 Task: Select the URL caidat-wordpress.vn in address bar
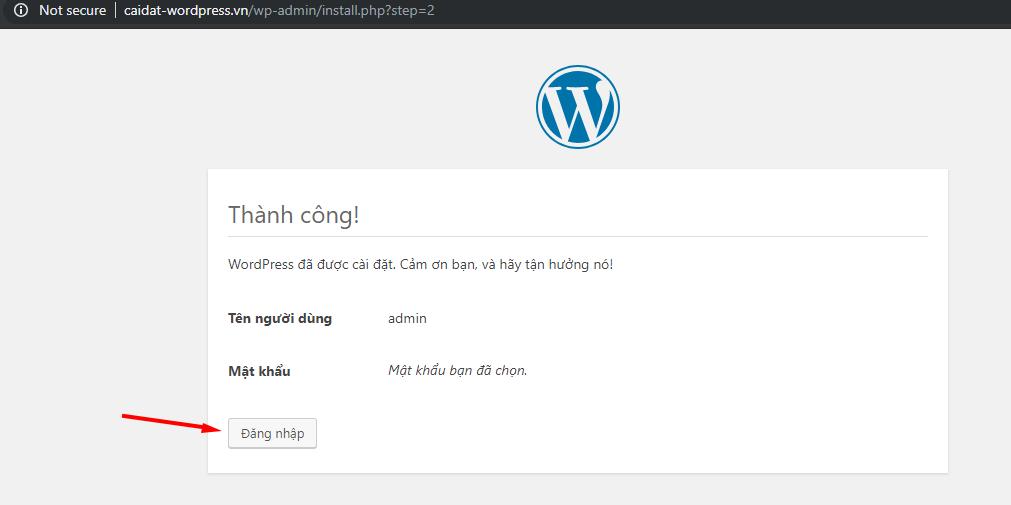[279, 10]
